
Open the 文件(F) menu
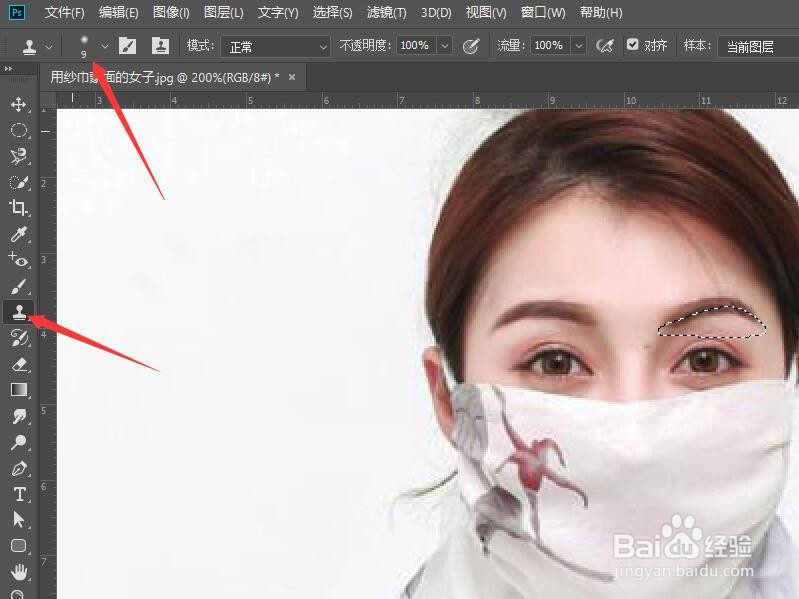click(64, 13)
